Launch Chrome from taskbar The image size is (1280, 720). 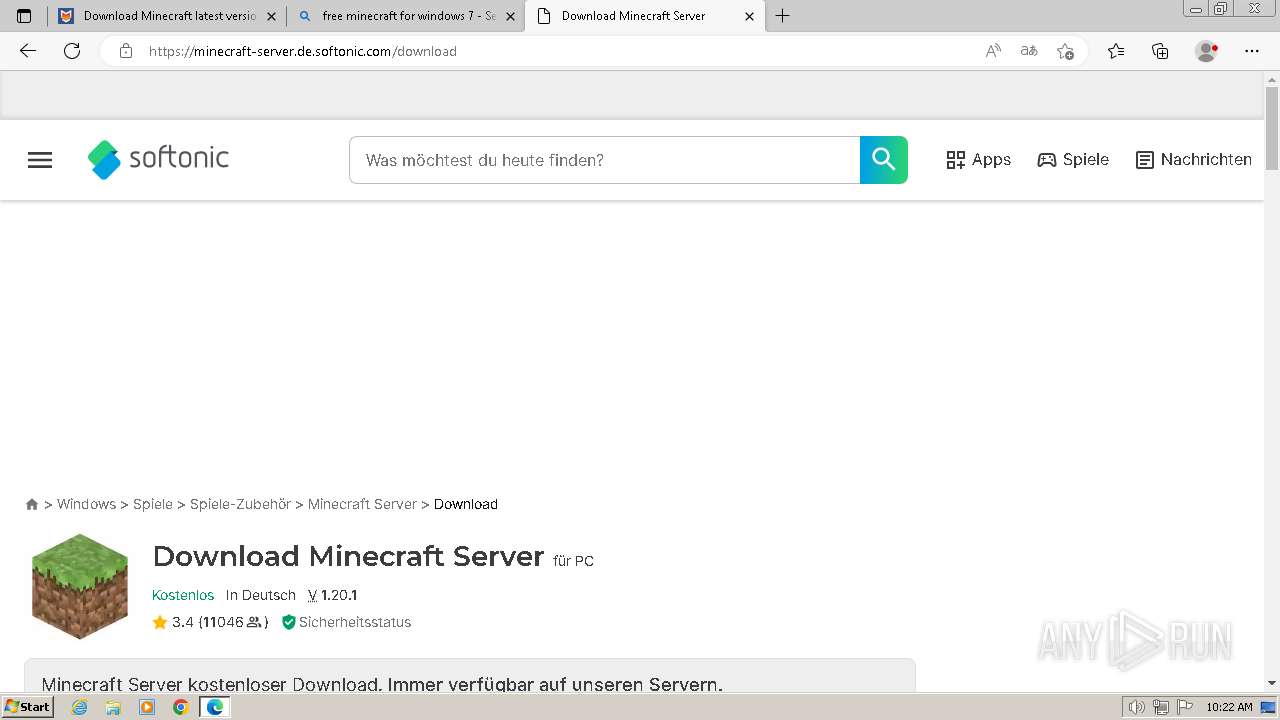(181, 707)
